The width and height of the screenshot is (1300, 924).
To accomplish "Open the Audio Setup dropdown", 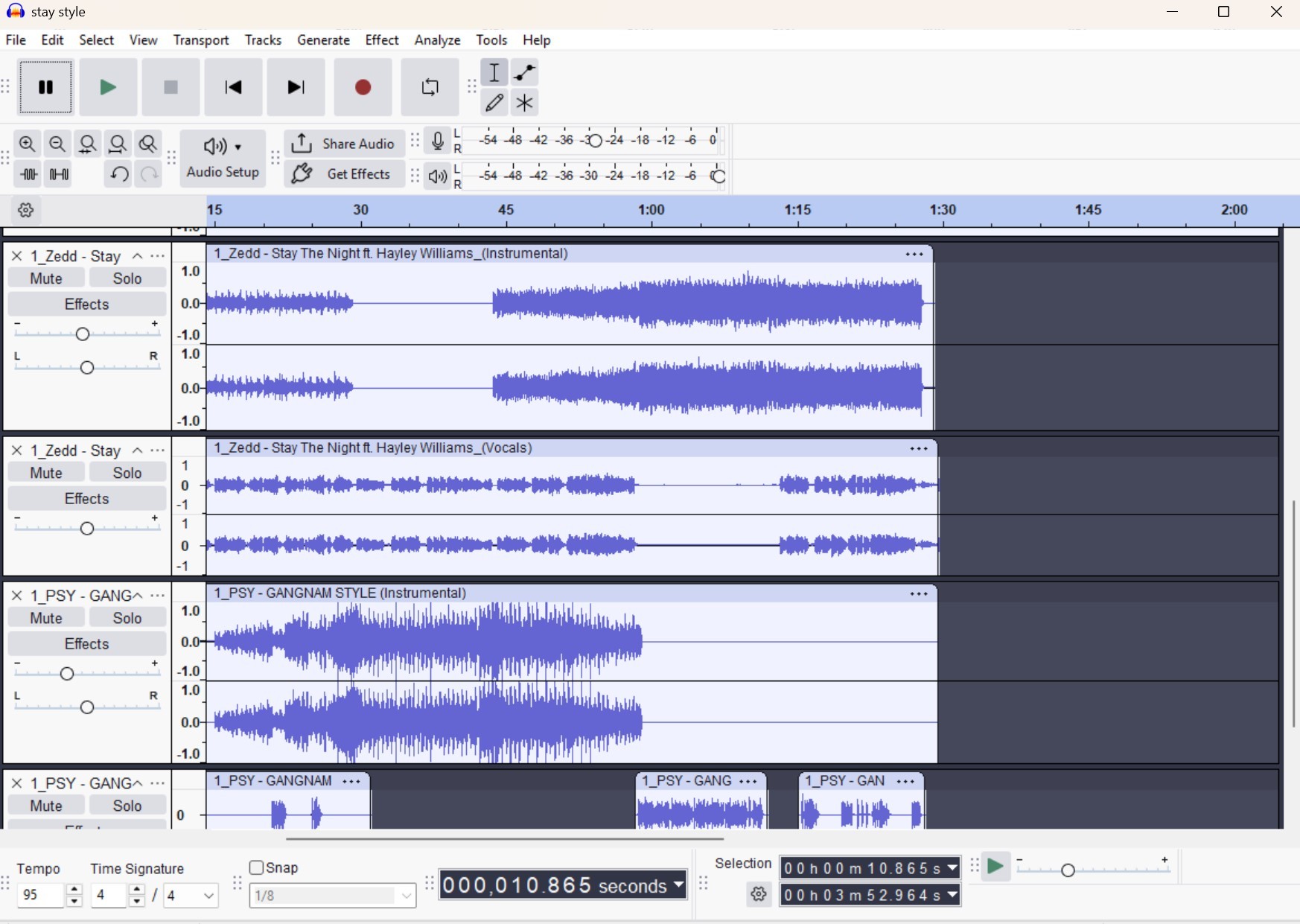I will coord(222,147).
